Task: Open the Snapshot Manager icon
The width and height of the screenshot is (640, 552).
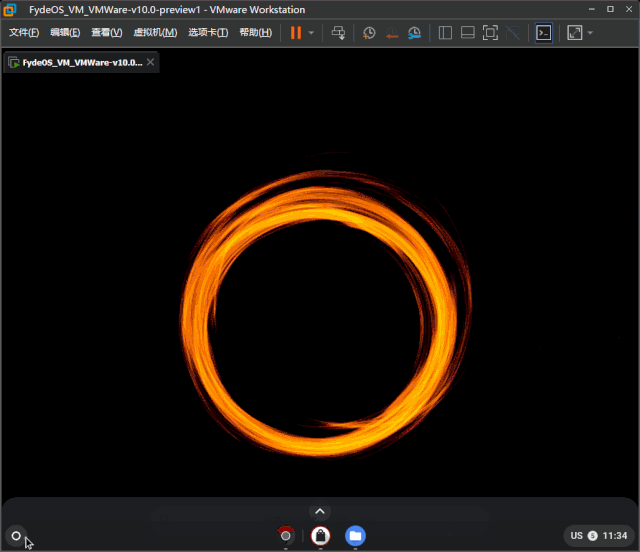Action: coord(414,32)
